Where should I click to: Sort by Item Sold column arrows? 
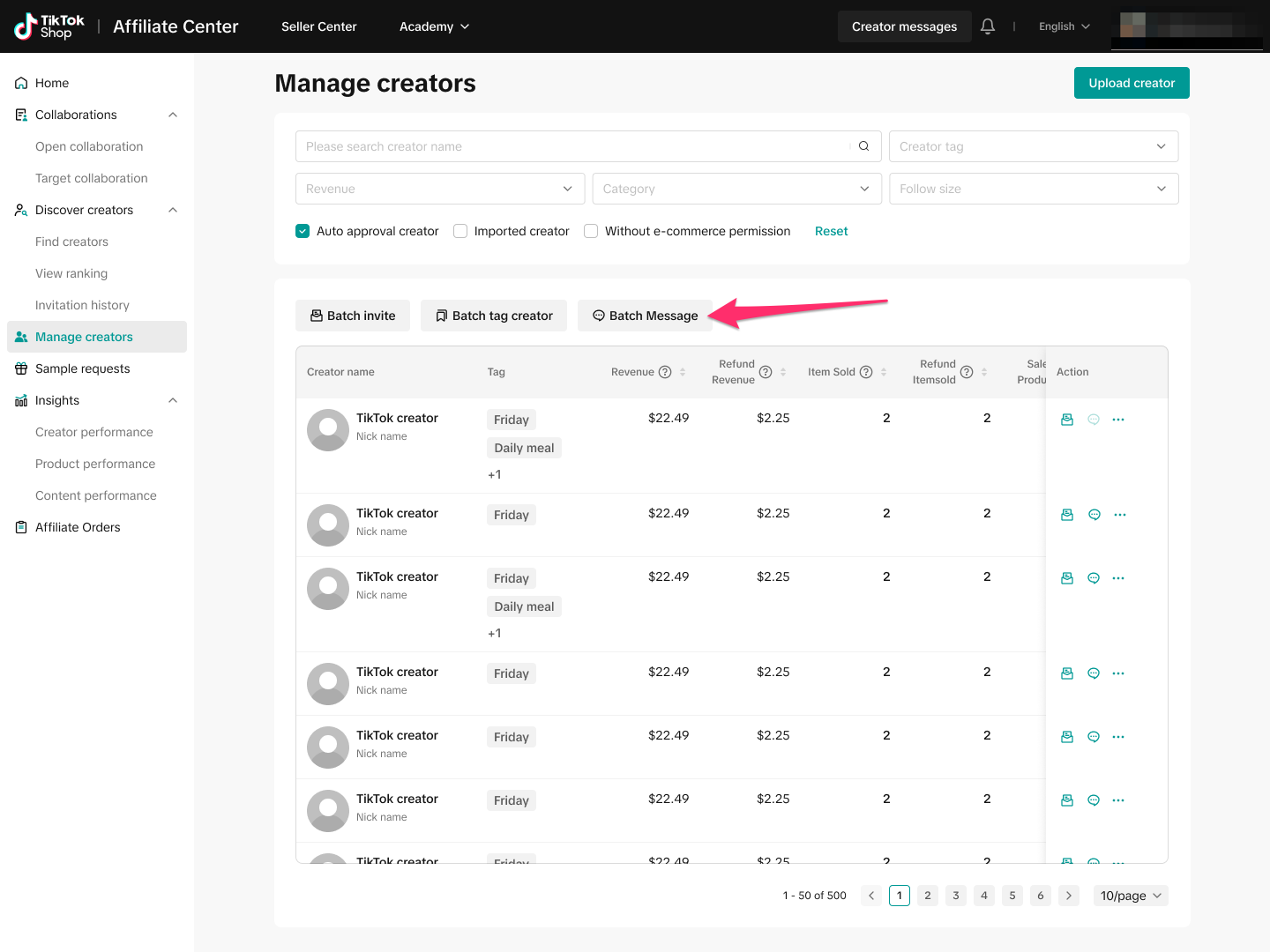pyautogui.click(x=884, y=372)
